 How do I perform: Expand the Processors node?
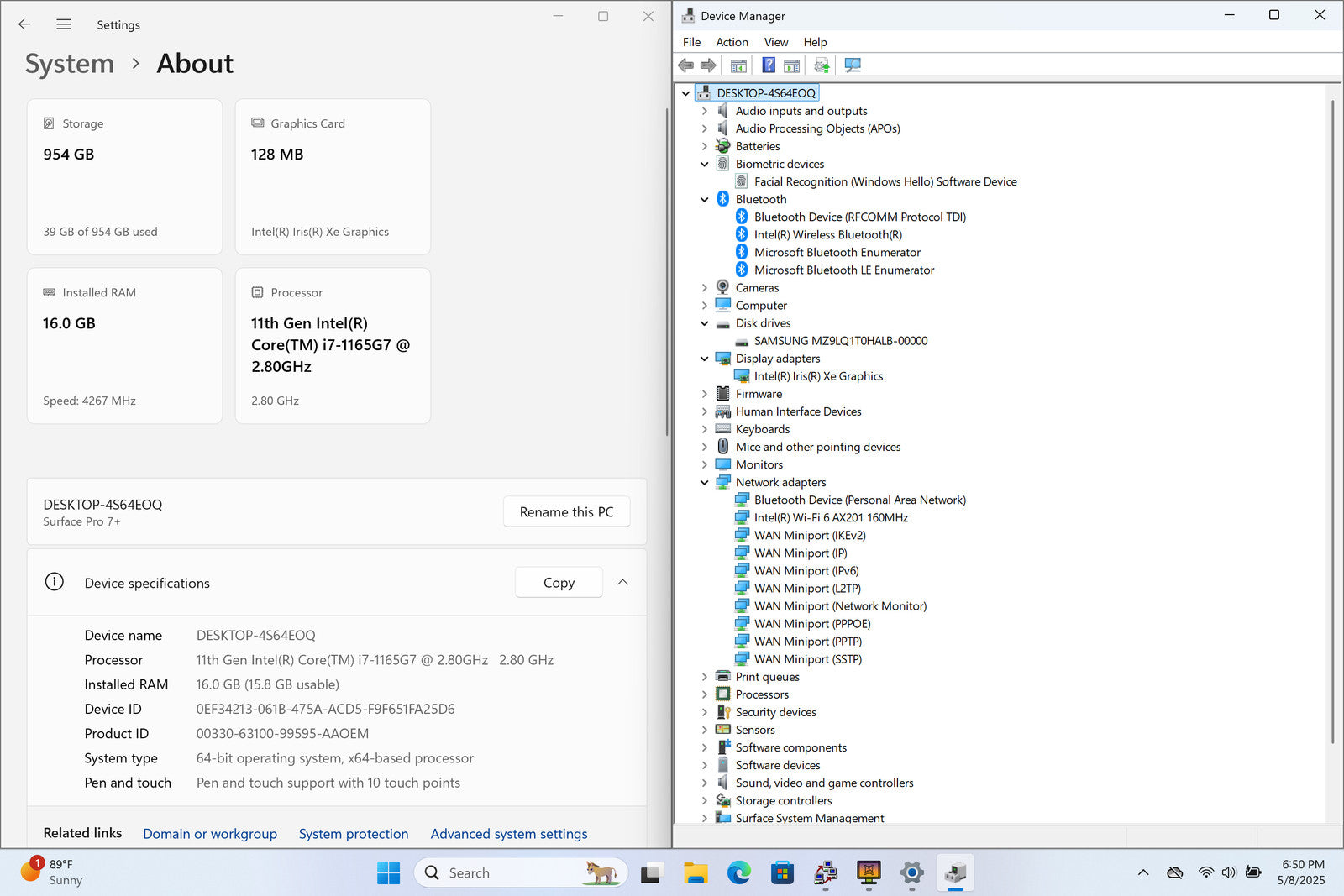click(x=705, y=694)
